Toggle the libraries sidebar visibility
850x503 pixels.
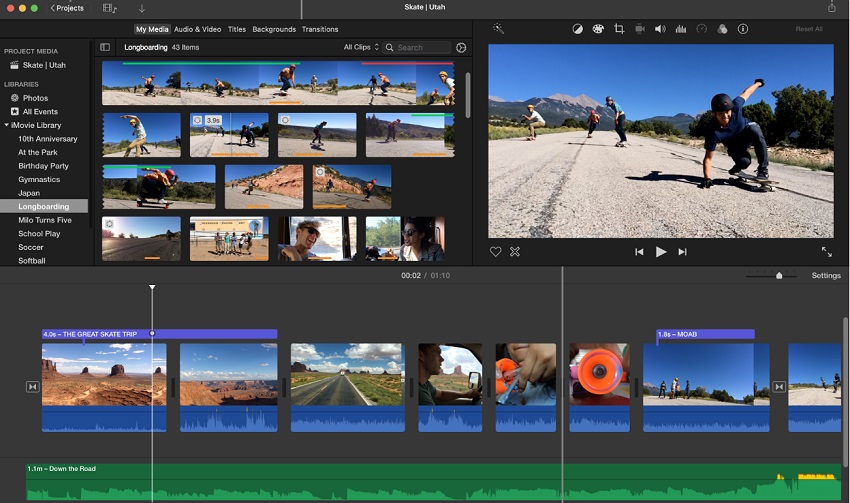coord(105,47)
